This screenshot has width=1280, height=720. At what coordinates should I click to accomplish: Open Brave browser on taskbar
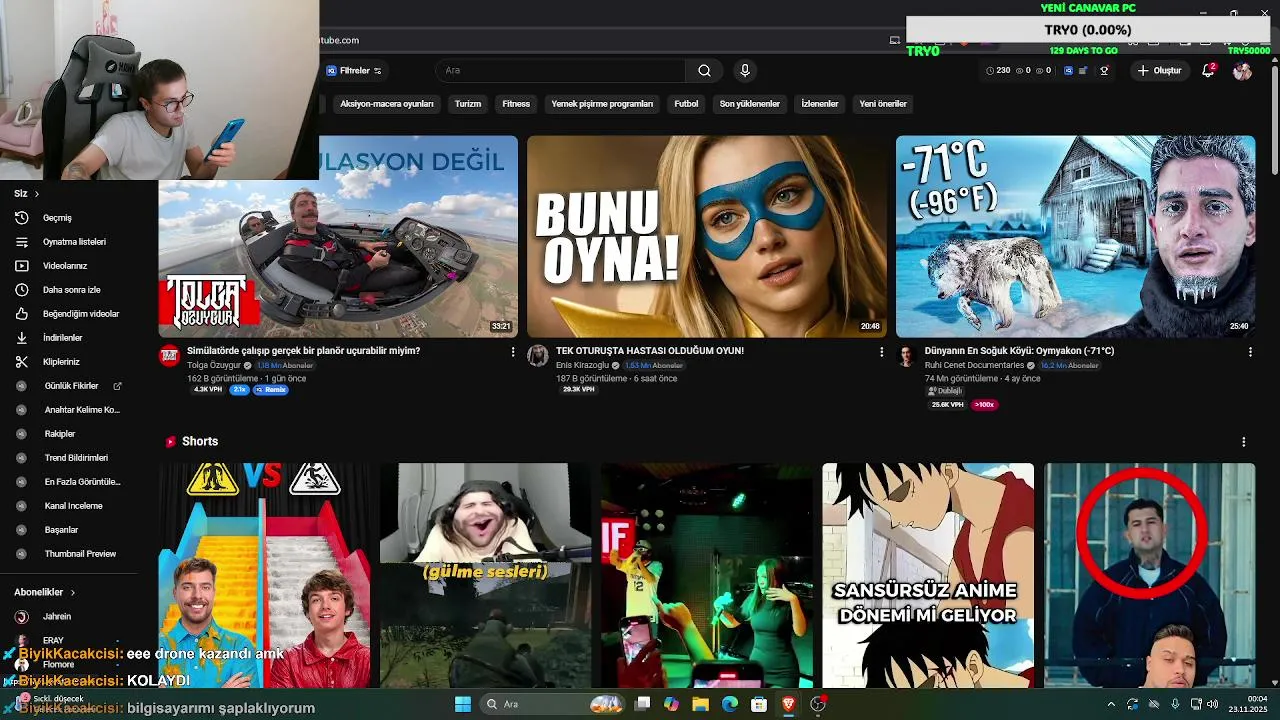[x=789, y=704]
